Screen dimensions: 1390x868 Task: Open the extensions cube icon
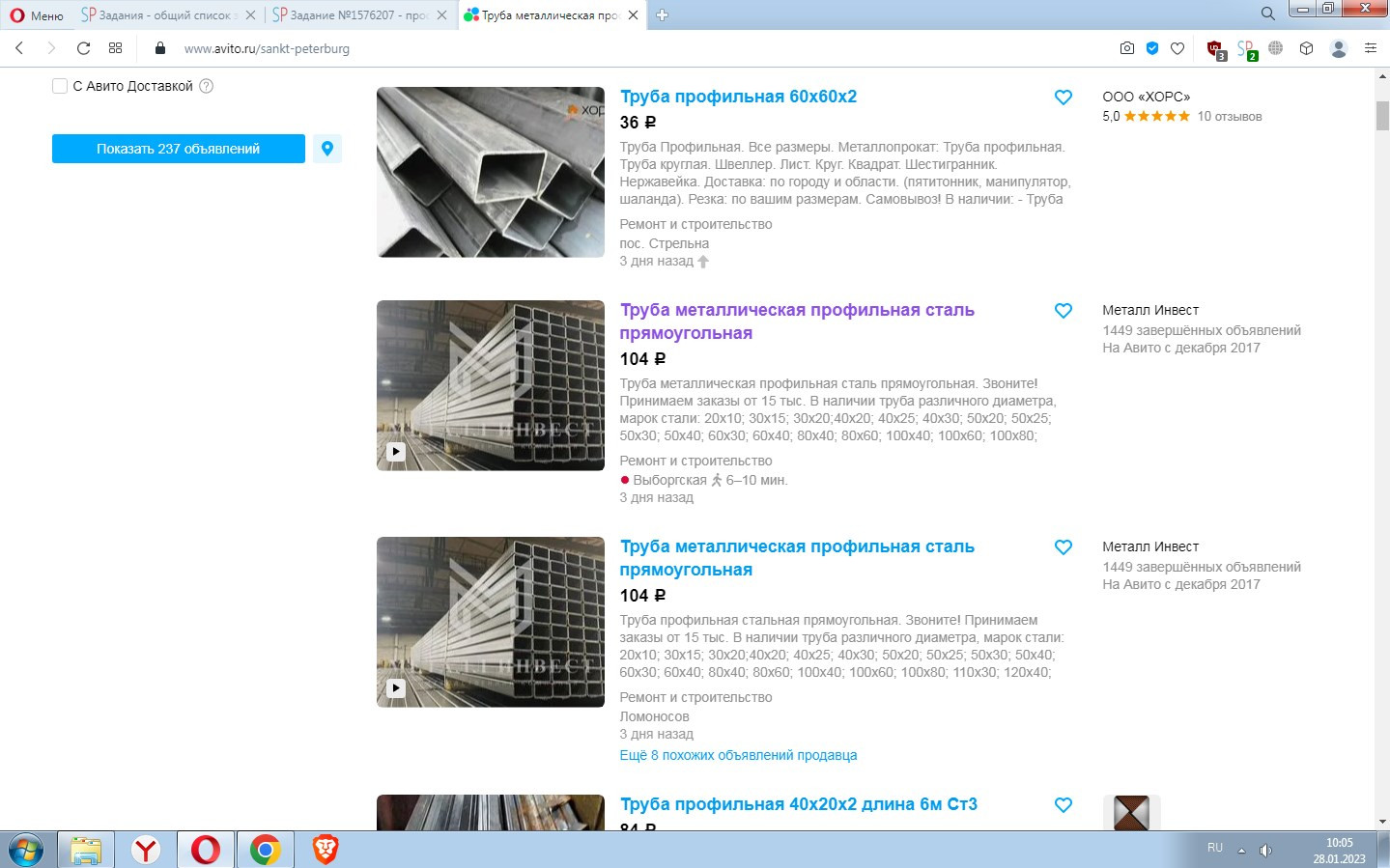tap(1307, 48)
